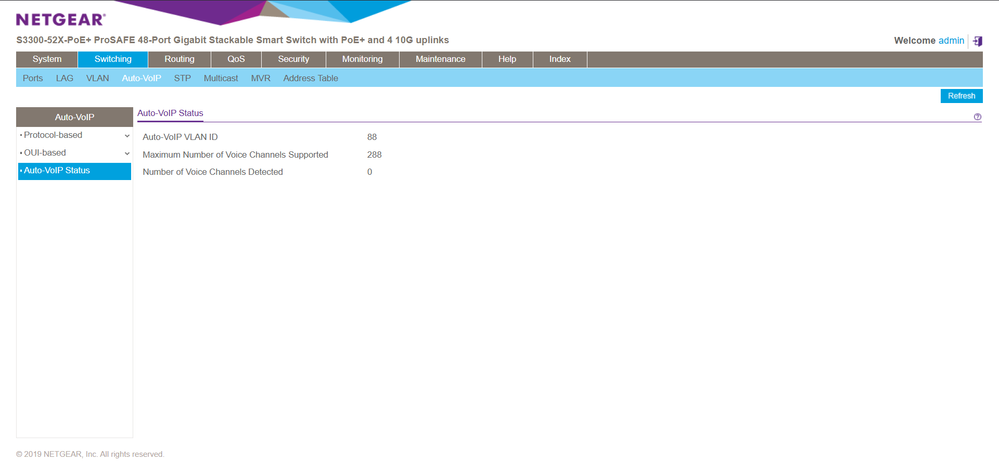Image resolution: width=999 pixels, height=461 pixels.
Task: Go to the VLAN submenu
Action: click(97, 78)
